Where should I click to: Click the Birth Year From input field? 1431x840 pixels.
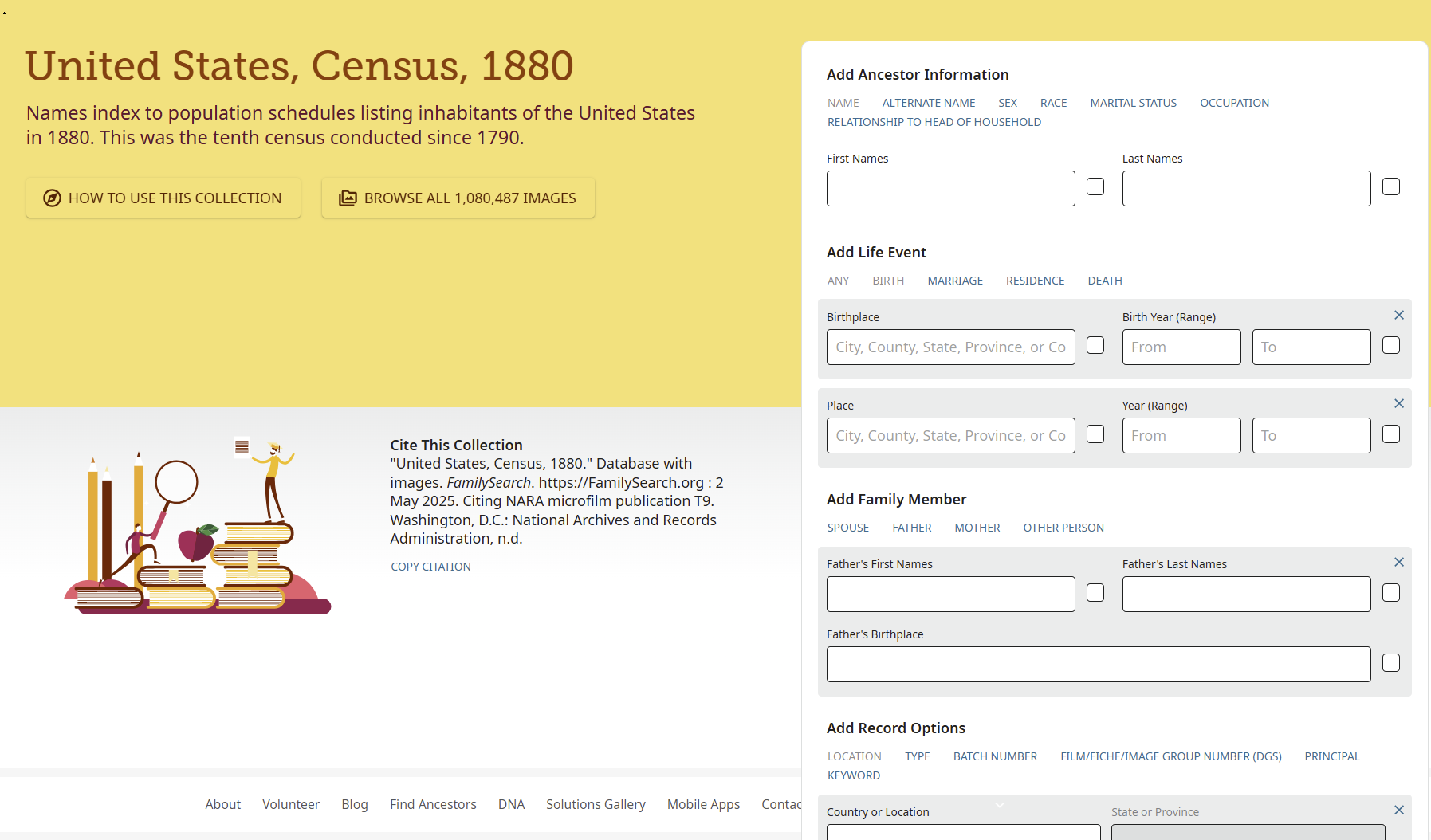point(1181,347)
